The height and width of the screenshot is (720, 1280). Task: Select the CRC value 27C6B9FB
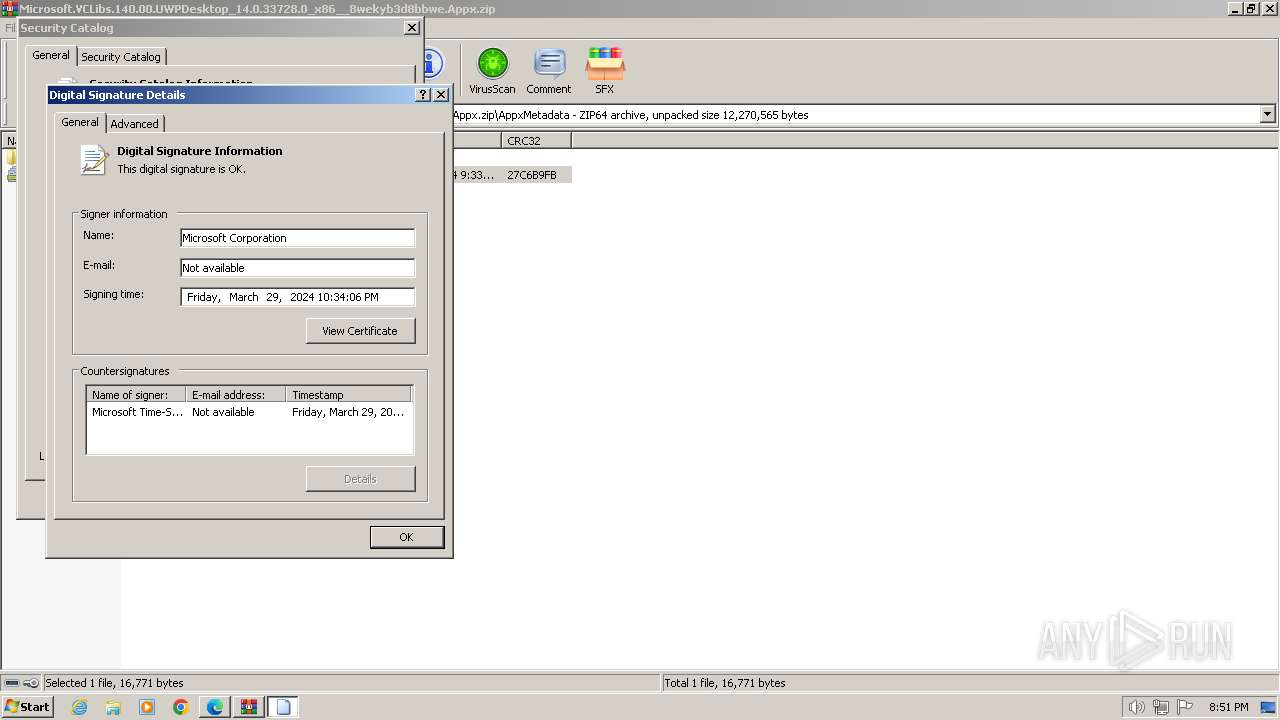(x=532, y=175)
